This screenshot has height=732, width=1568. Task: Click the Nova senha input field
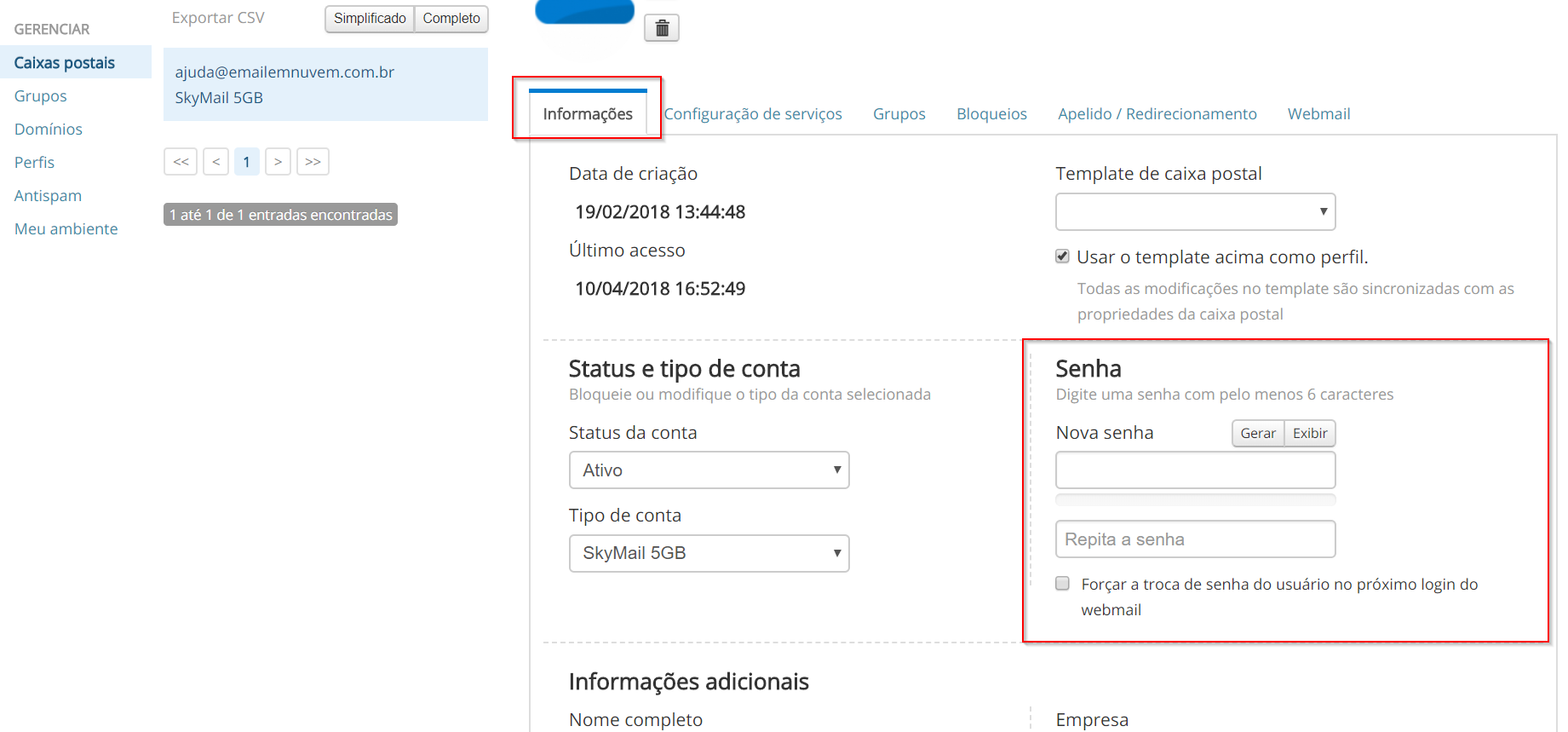[1195, 470]
